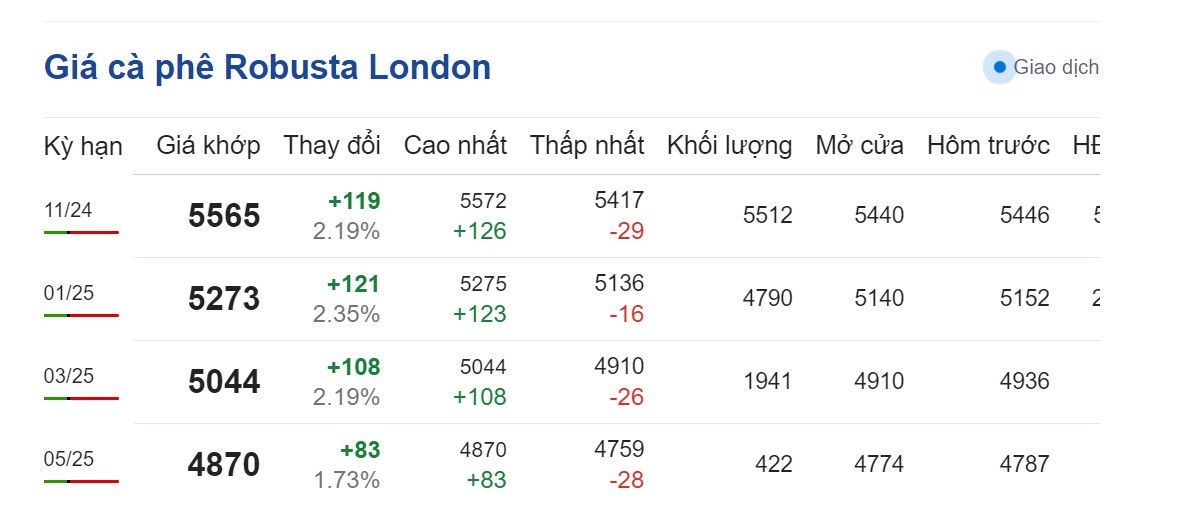Click the Khối lượng column header

[x=729, y=145]
